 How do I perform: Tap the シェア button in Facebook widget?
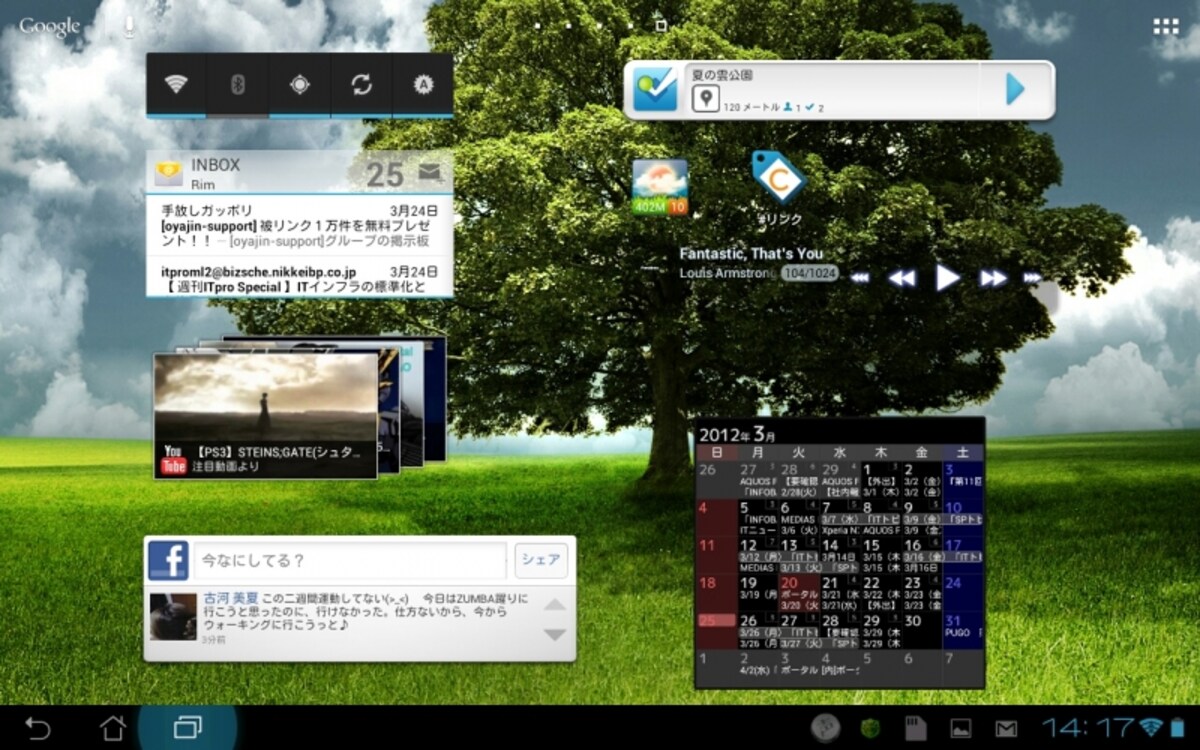click(x=541, y=560)
